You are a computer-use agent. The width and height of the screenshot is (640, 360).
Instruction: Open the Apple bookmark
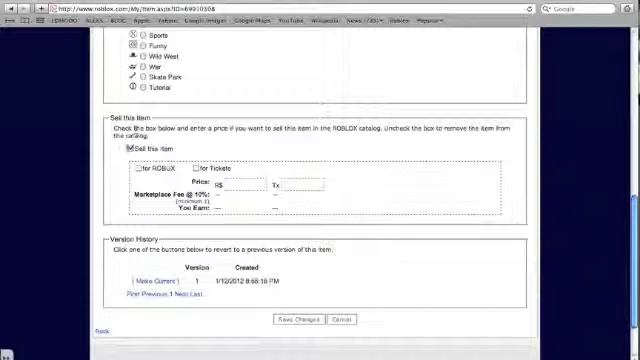(142, 20)
